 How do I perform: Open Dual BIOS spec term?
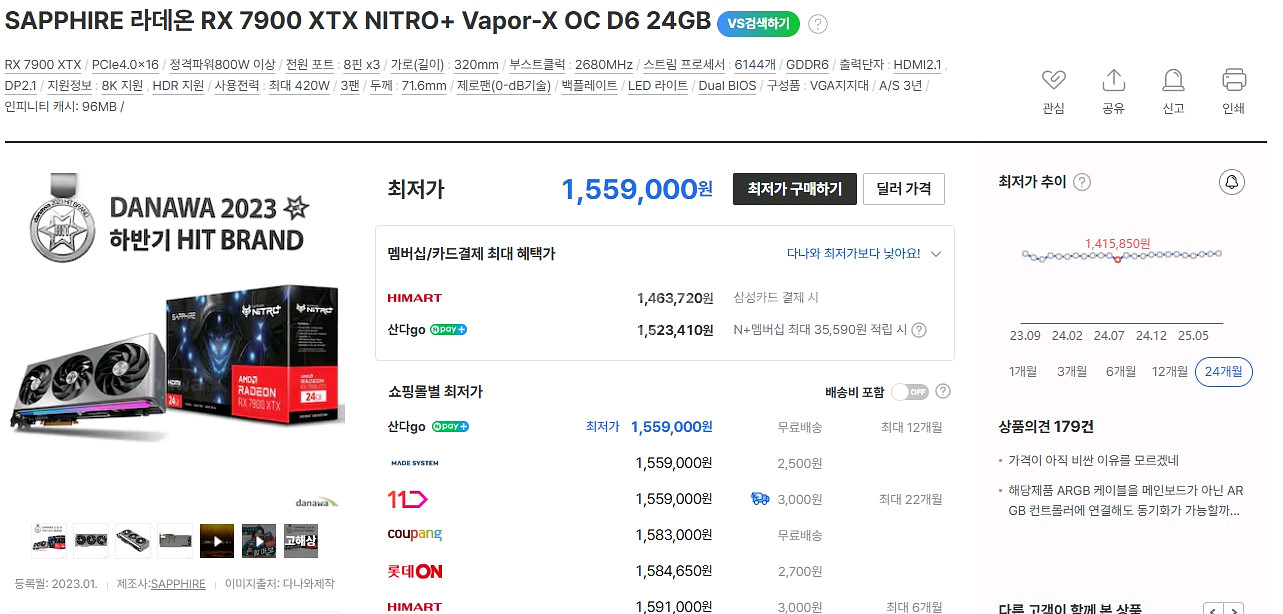pos(727,86)
